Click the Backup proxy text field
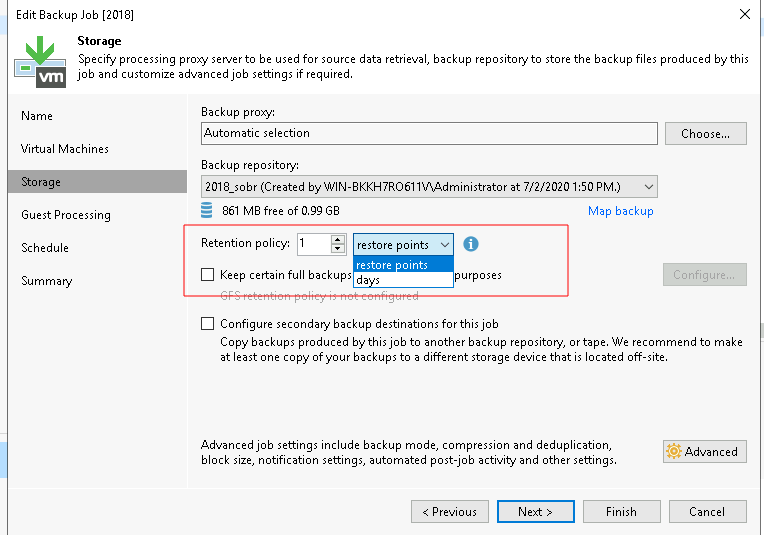The width and height of the screenshot is (764, 535). click(429, 133)
